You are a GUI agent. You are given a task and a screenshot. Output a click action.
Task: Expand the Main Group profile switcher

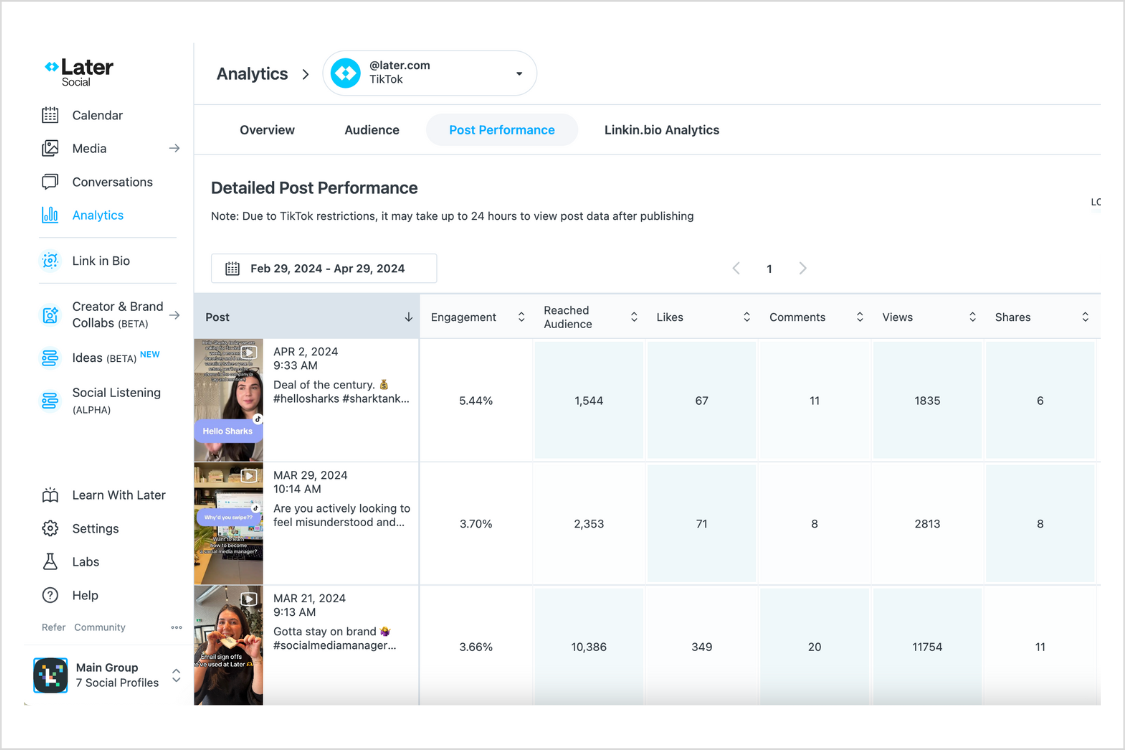[176, 676]
